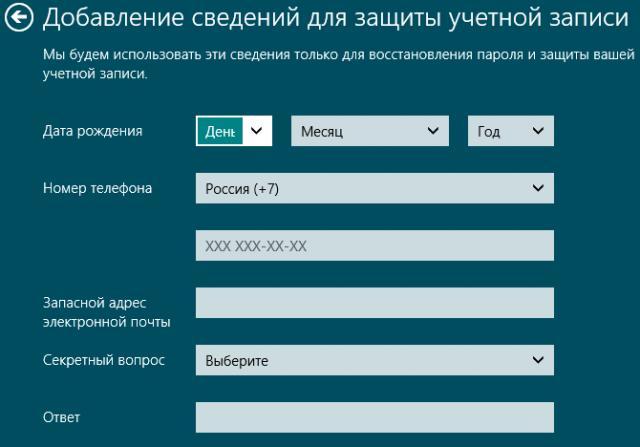Click the chevron arrow beside День
This screenshot has height=447, width=640.
coord(257,131)
